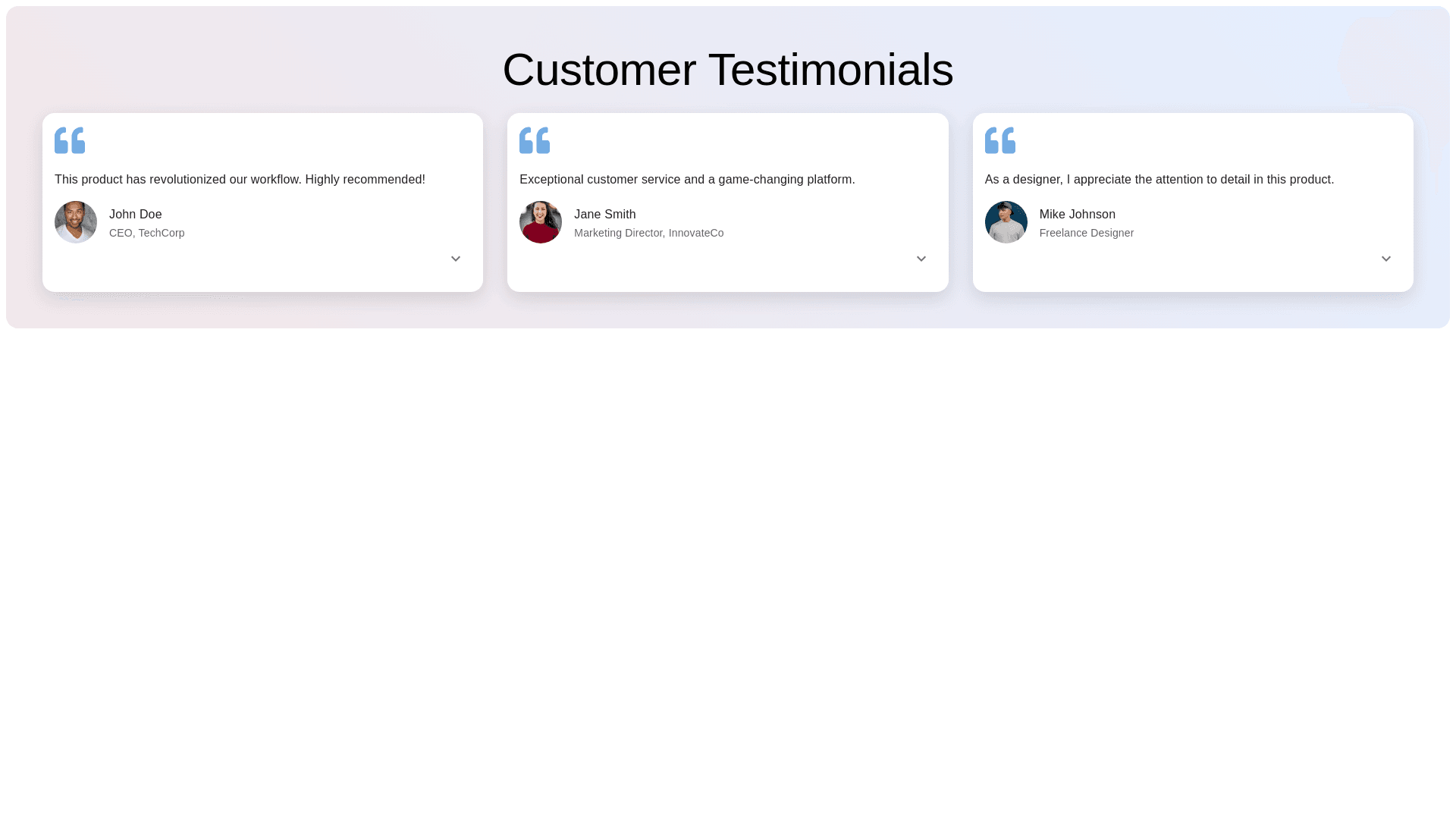Click the name Jane Smith
The image size is (1456, 819).
pos(604,215)
